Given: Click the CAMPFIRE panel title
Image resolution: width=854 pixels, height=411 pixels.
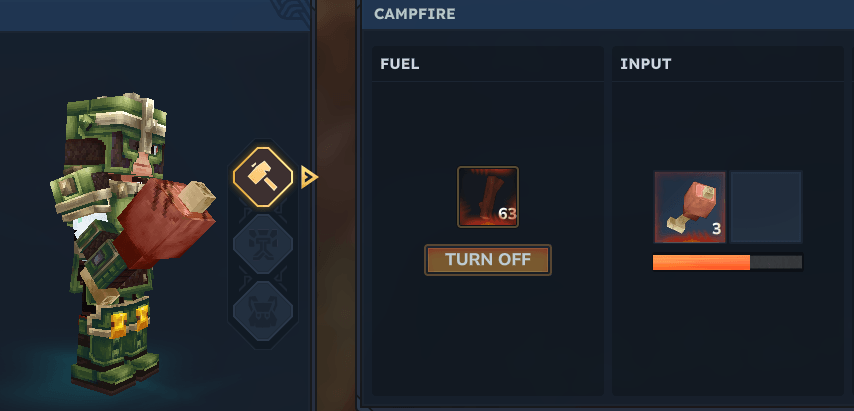Looking at the screenshot, I should [x=414, y=14].
